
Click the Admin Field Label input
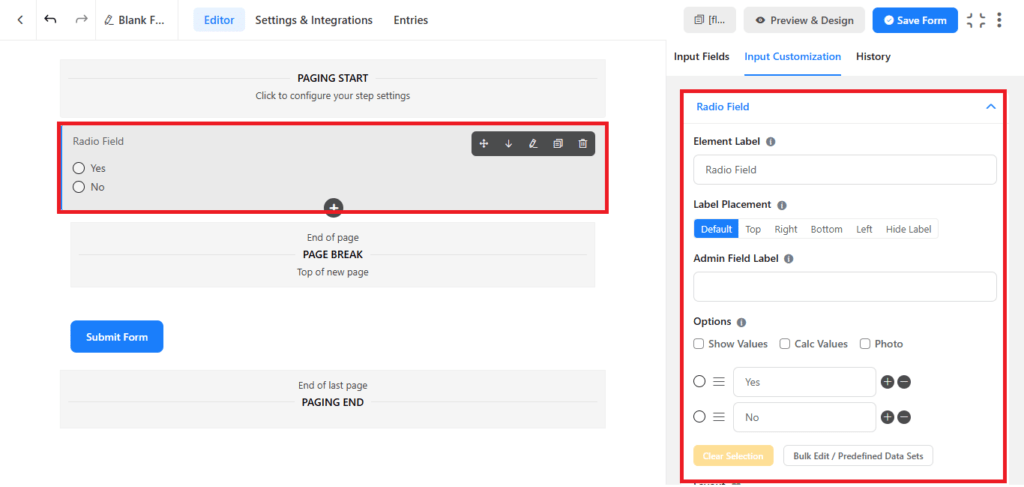tap(844, 287)
